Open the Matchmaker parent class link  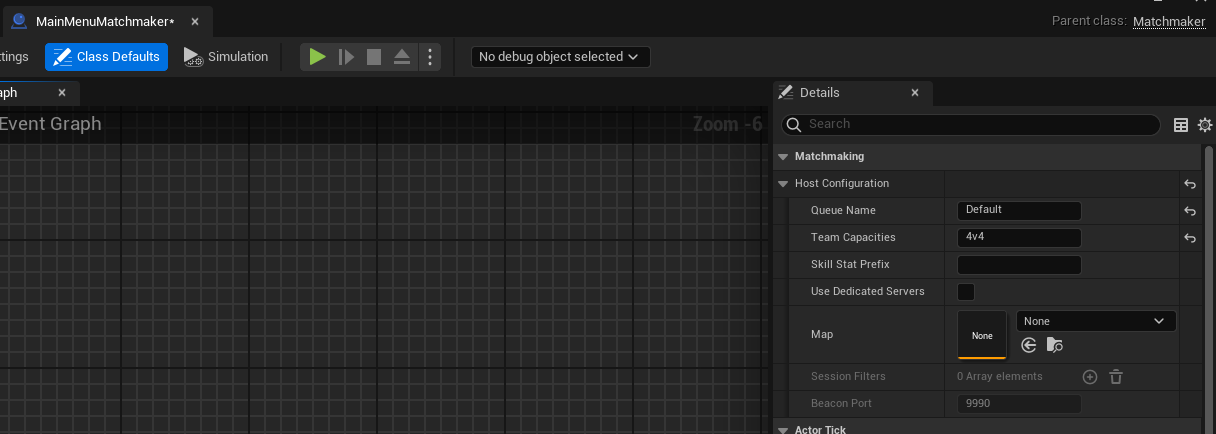1169,21
